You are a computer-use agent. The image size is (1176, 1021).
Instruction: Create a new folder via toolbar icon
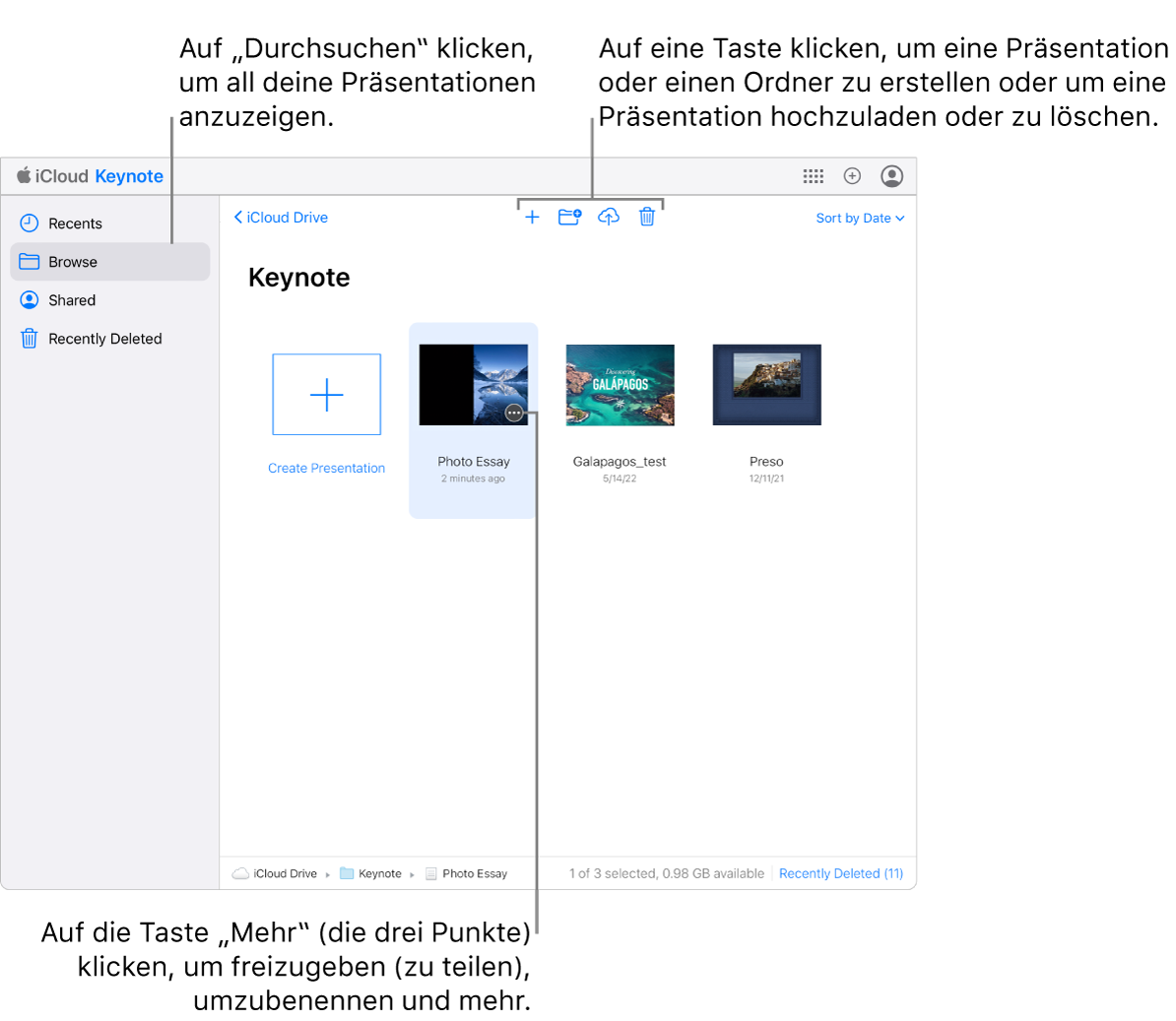[570, 218]
